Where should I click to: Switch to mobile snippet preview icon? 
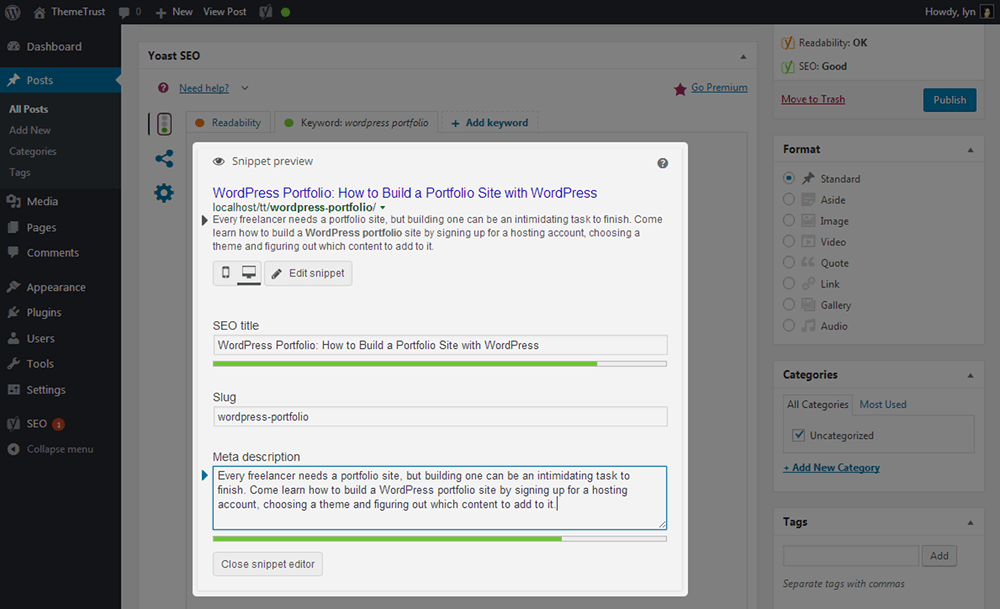click(x=225, y=273)
